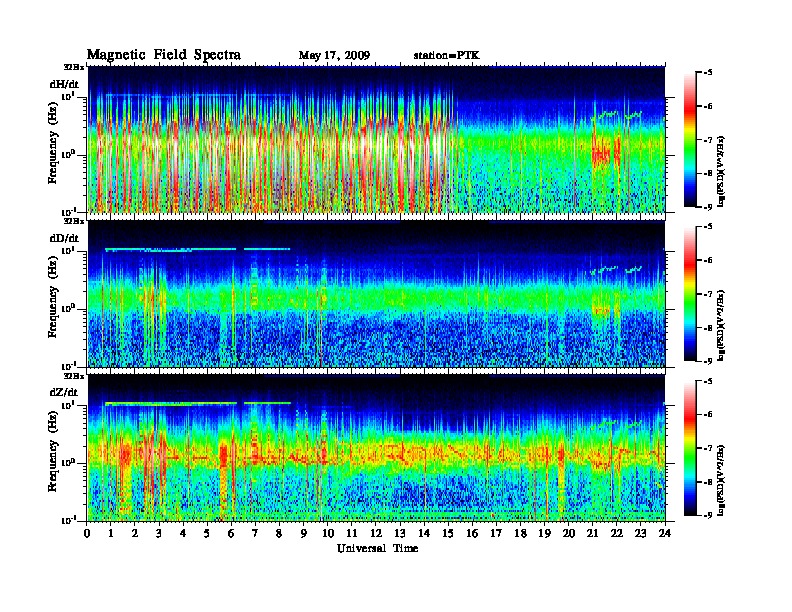Click hour tick label "8" on time axis
This screenshot has height=612, width=792.
pos(280,533)
